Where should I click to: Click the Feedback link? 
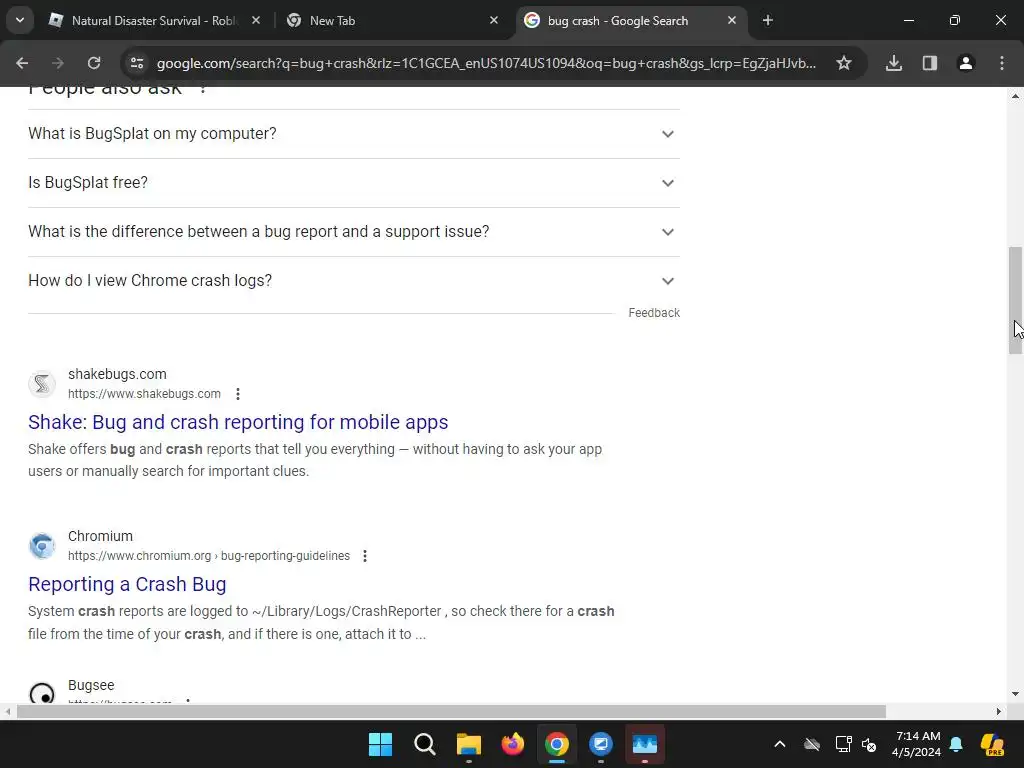654,313
